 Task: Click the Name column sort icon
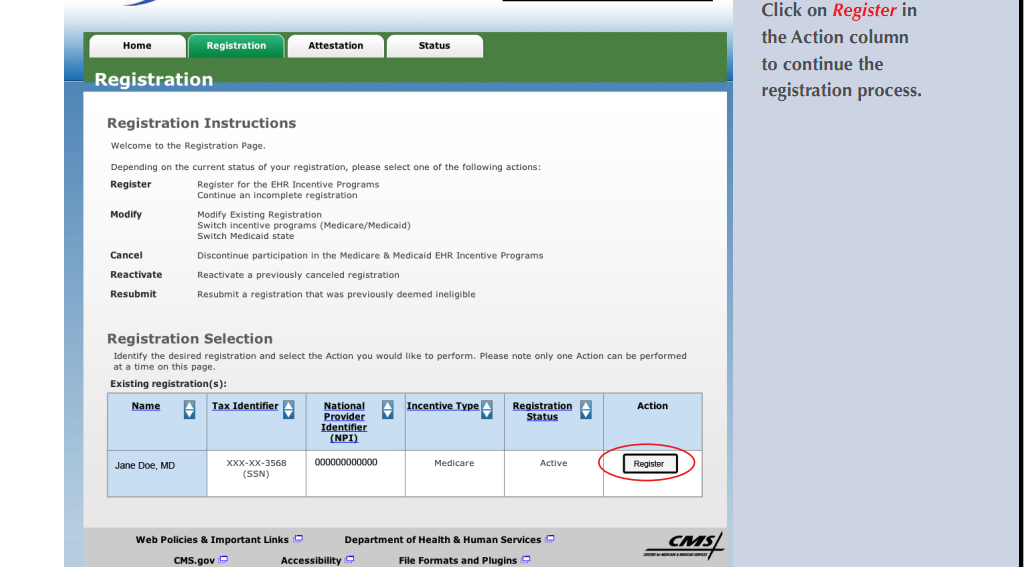(190, 409)
